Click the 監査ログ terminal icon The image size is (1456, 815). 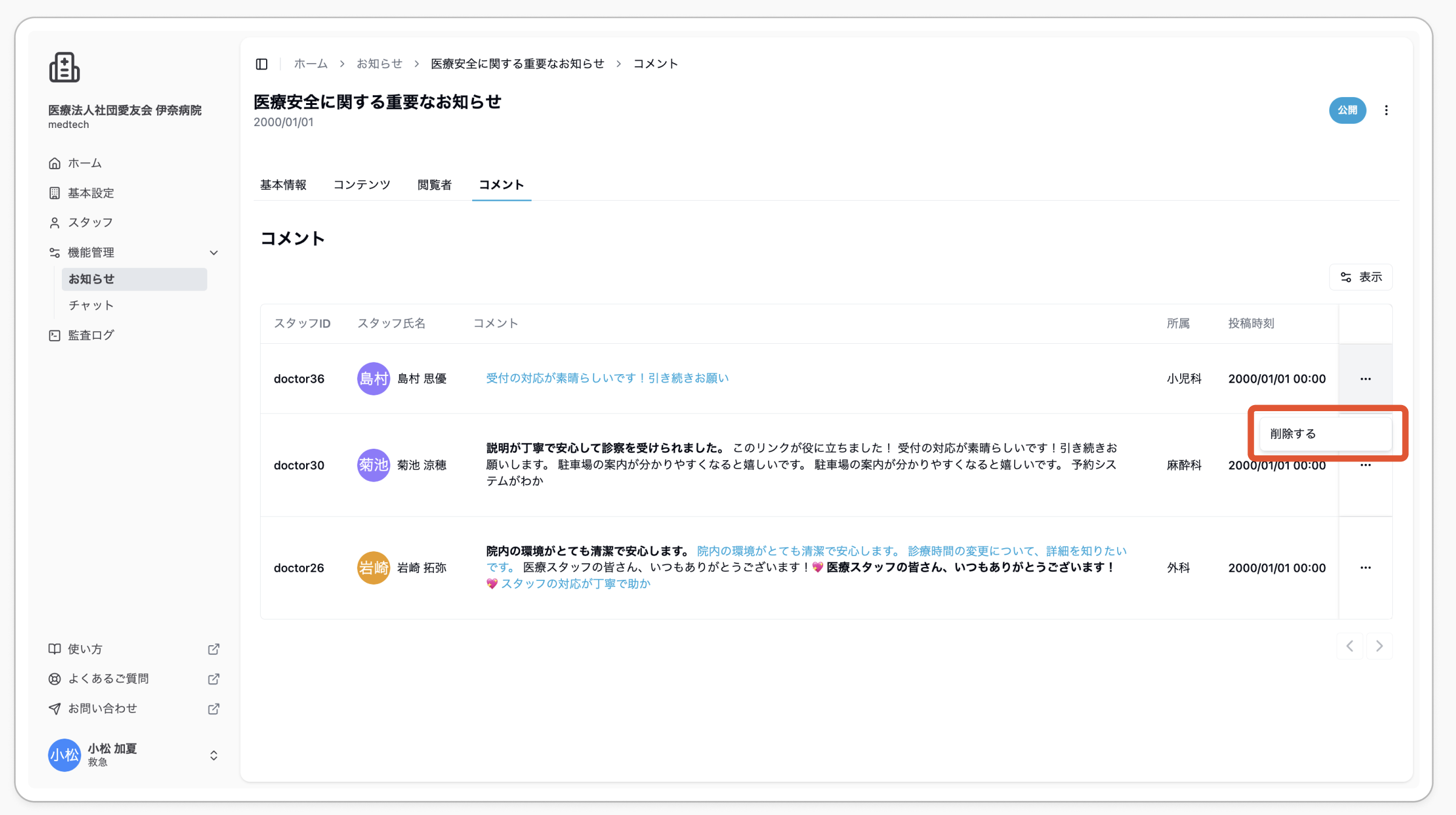(55, 336)
